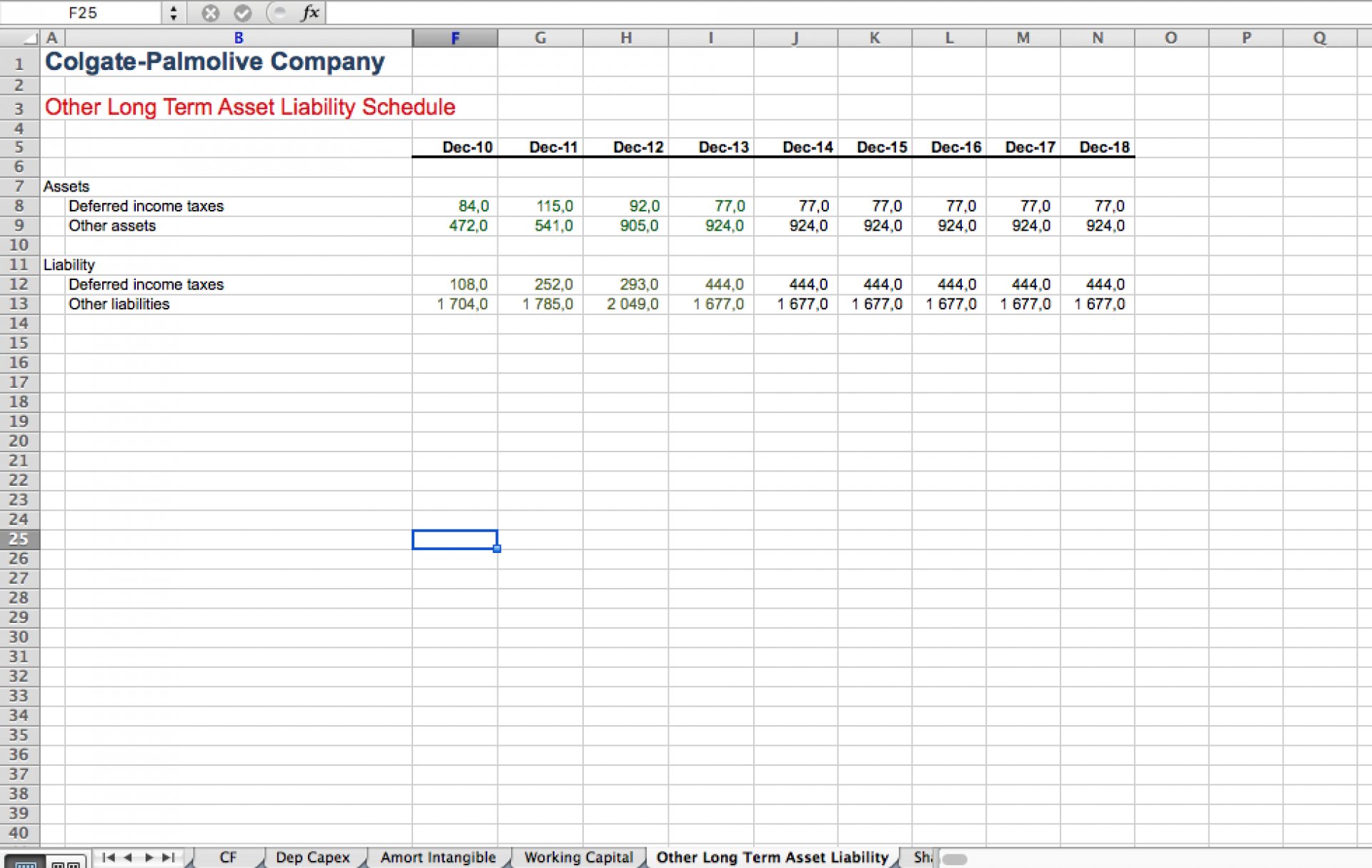Click the 2 049,0 cell in Other liabilities
This screenshot has width=1372, height=868.
[x=626, y=304]
